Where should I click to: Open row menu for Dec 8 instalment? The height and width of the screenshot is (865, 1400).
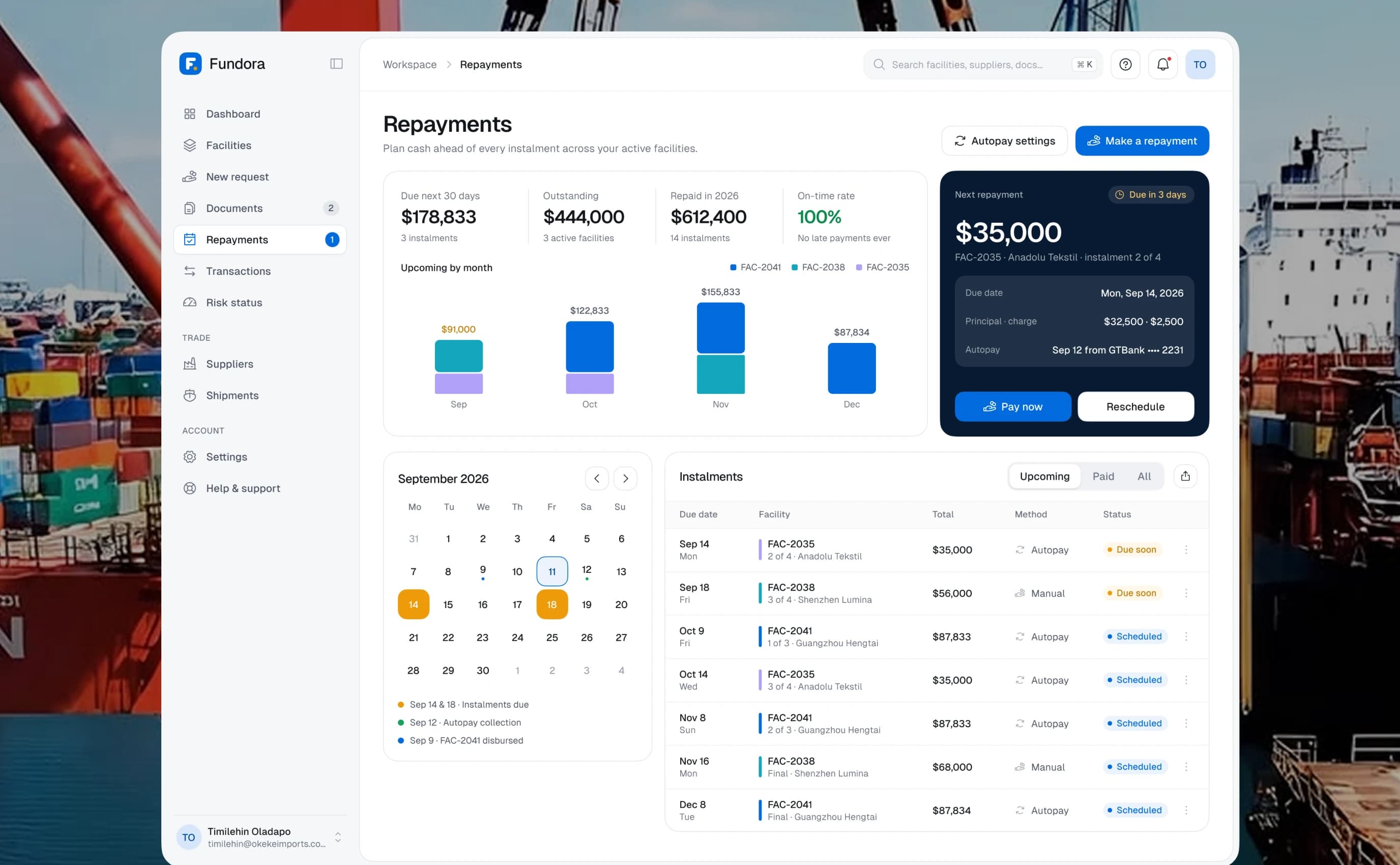[1186, 811]
